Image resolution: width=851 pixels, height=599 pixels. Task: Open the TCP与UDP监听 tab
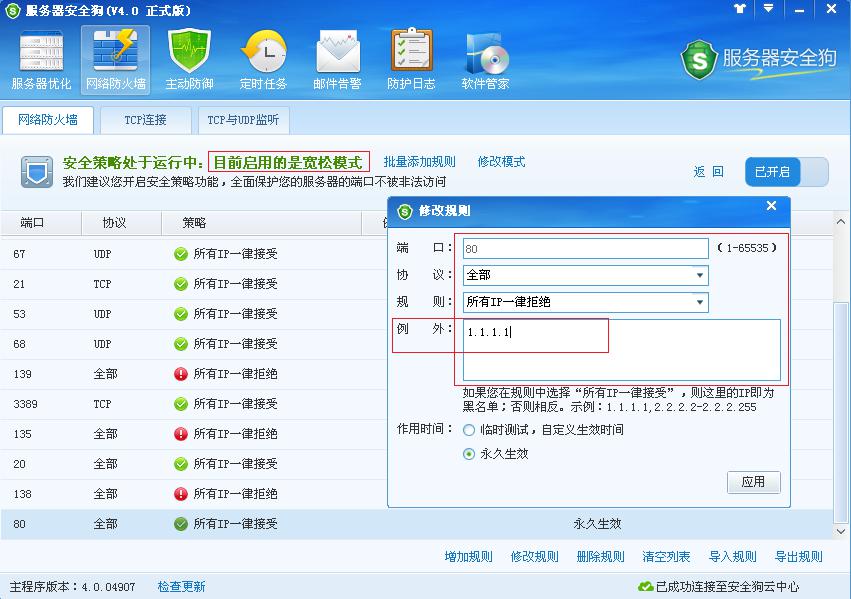243,119
